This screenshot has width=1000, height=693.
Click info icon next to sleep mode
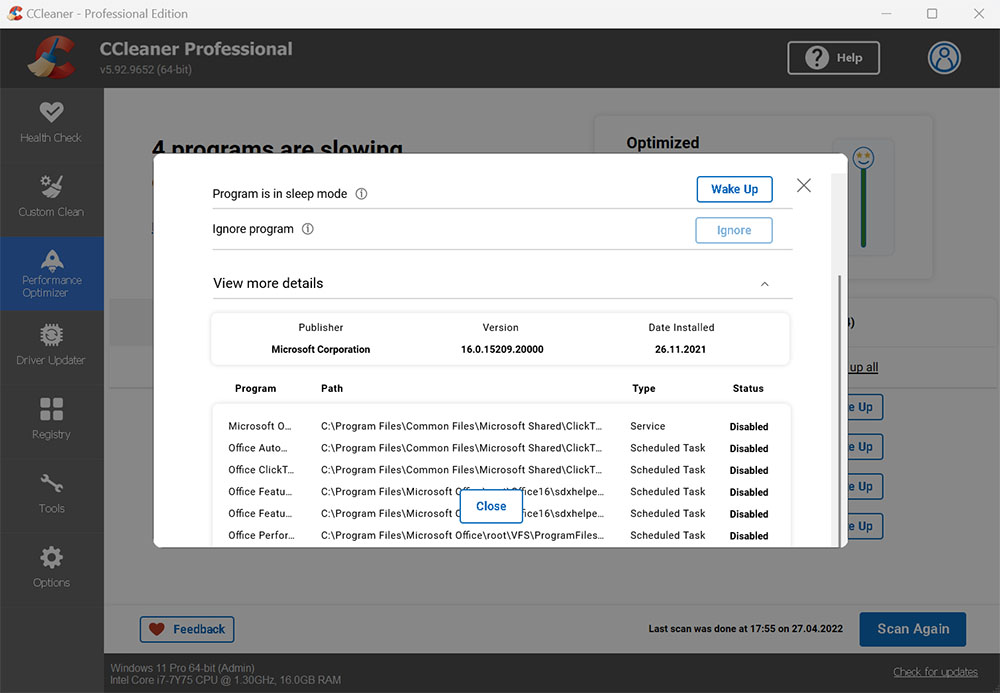362,194
